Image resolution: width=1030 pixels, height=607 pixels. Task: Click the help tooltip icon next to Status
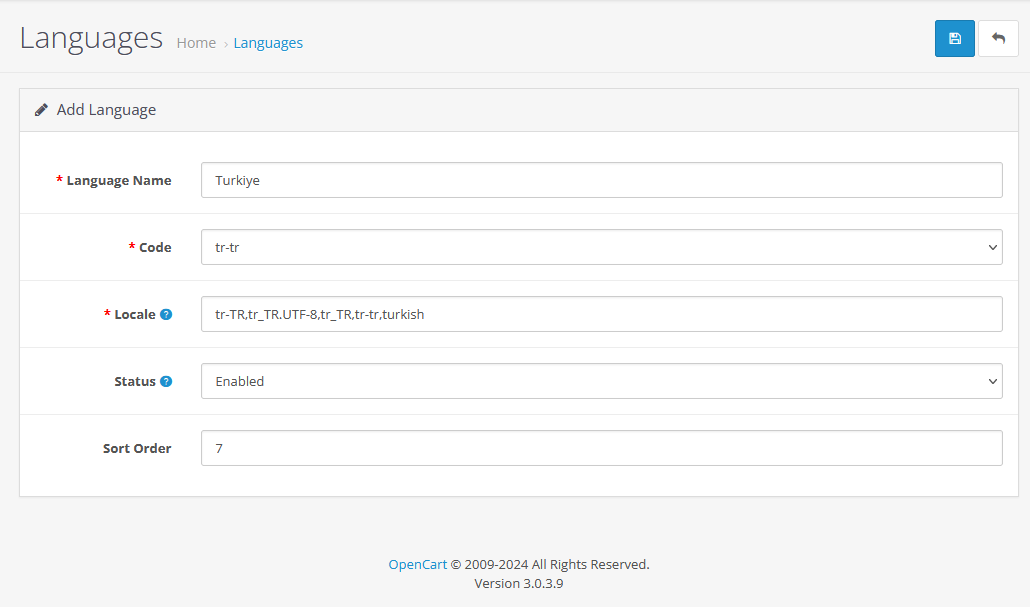tap(166, 381)
